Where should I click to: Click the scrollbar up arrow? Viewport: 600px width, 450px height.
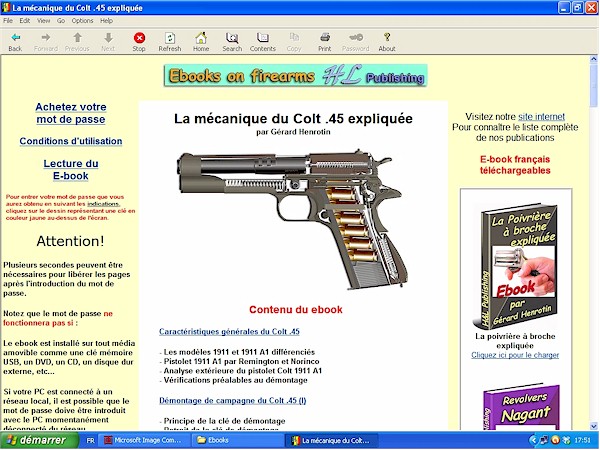594,59
